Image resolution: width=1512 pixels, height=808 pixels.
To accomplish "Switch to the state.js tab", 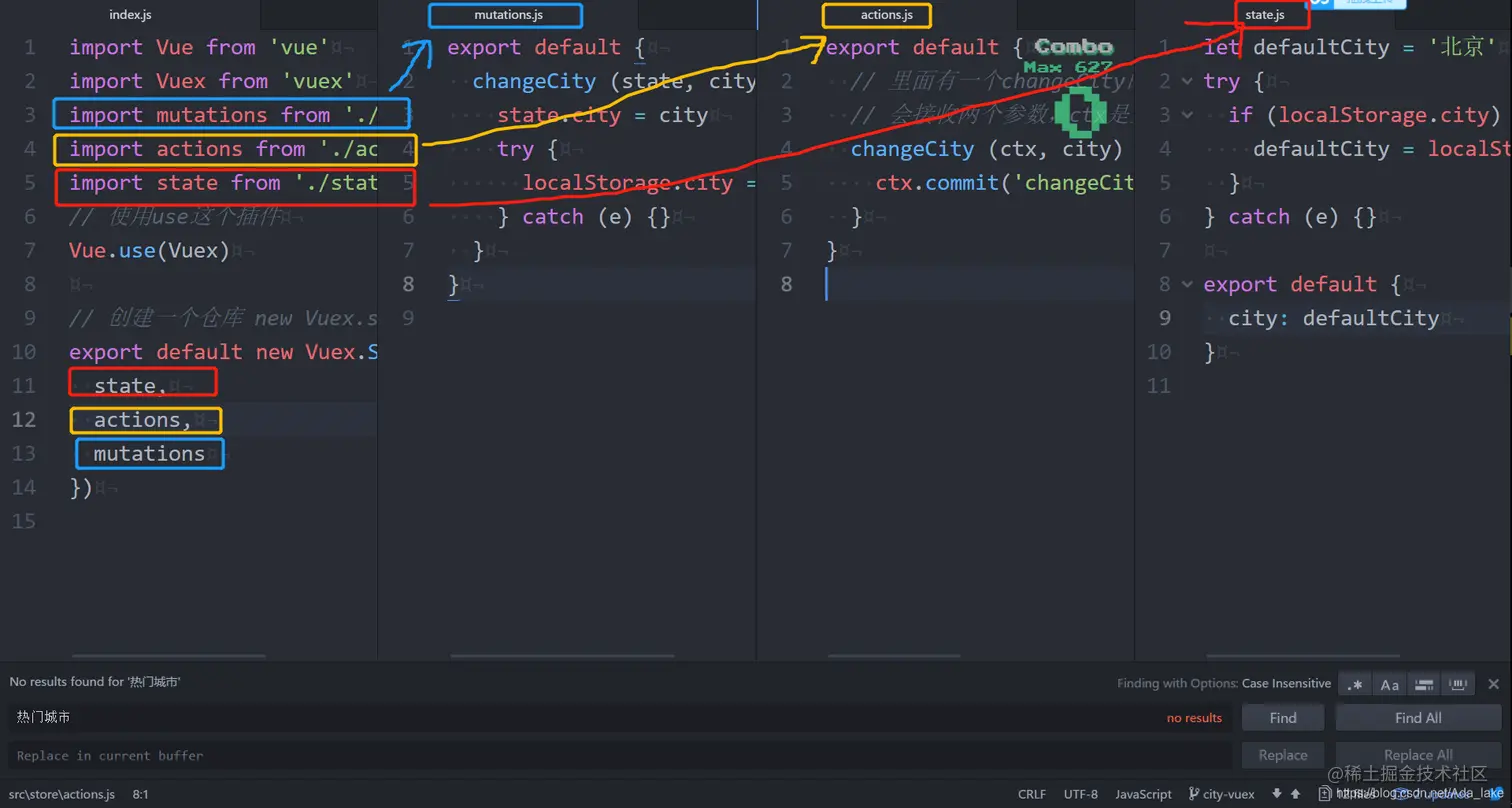I will coord(1265,15).
